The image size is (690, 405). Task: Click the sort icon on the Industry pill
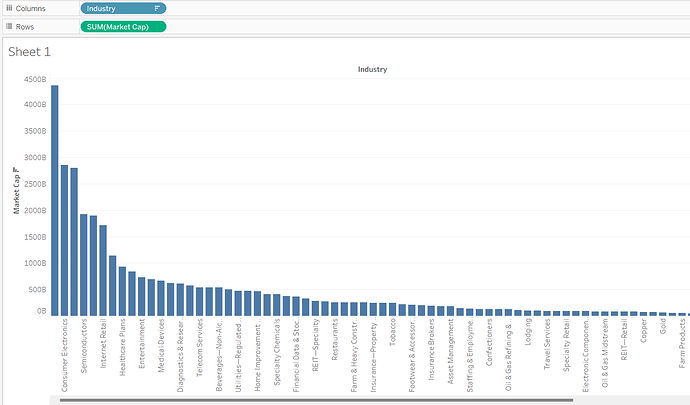pyautogui.click(x=156, y=8)
